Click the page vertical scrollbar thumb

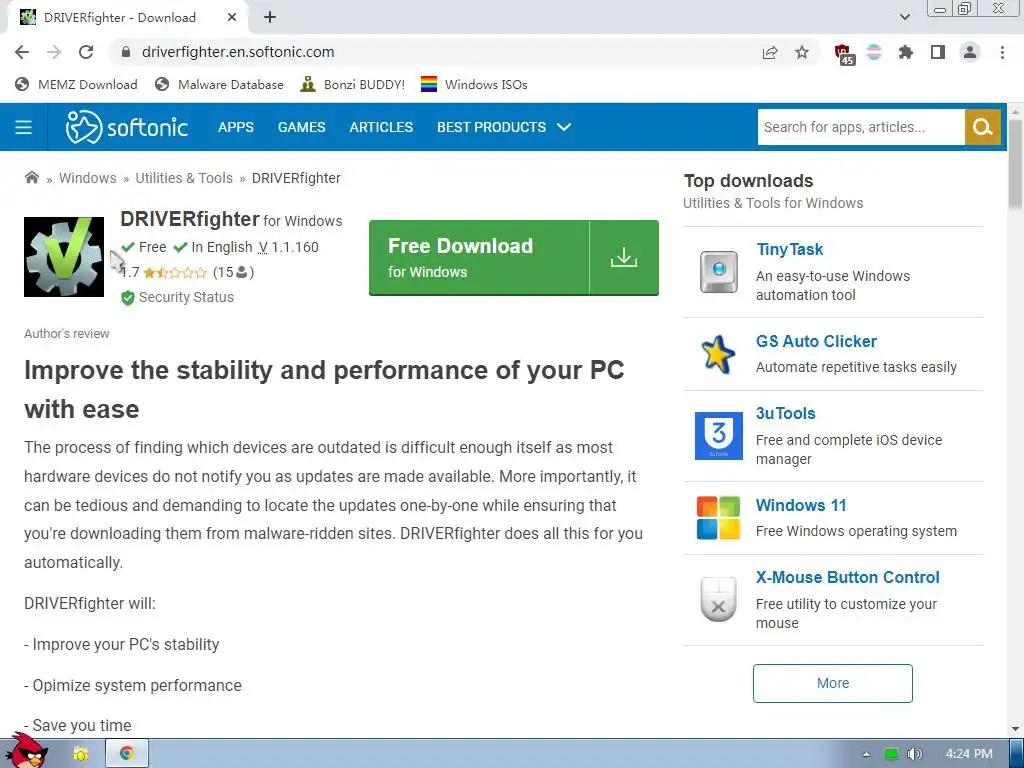1015,165
